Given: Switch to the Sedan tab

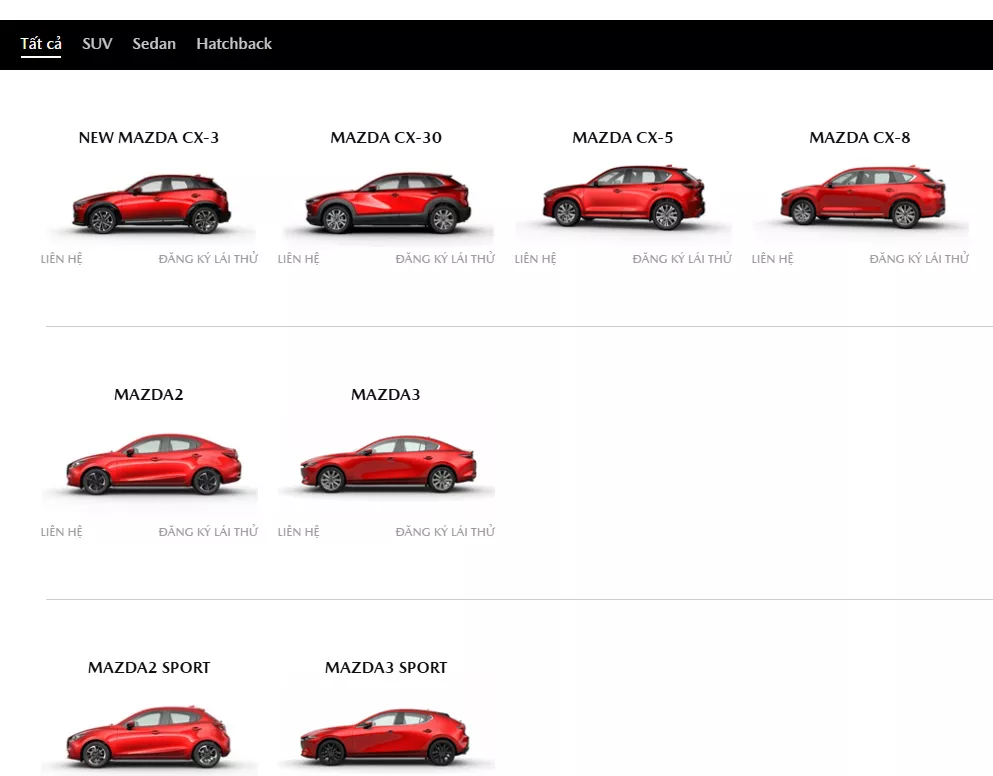Looking at the screenshot, I should tap(153, 43).
